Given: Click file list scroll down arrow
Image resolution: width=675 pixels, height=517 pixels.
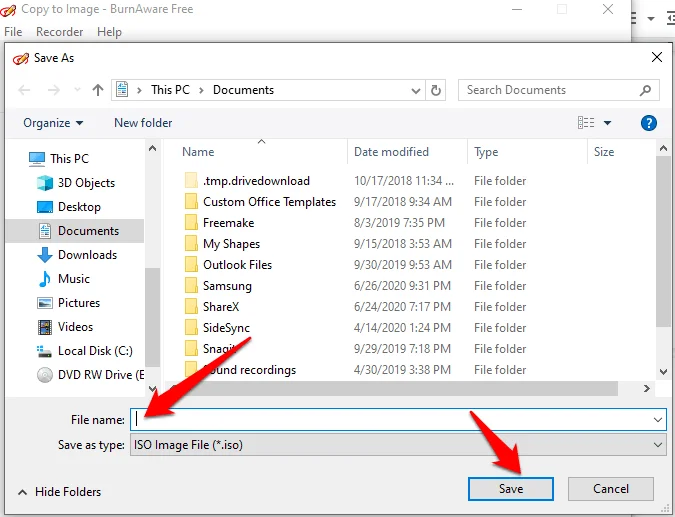Looking at the screenshot, I should click(663, 371).
